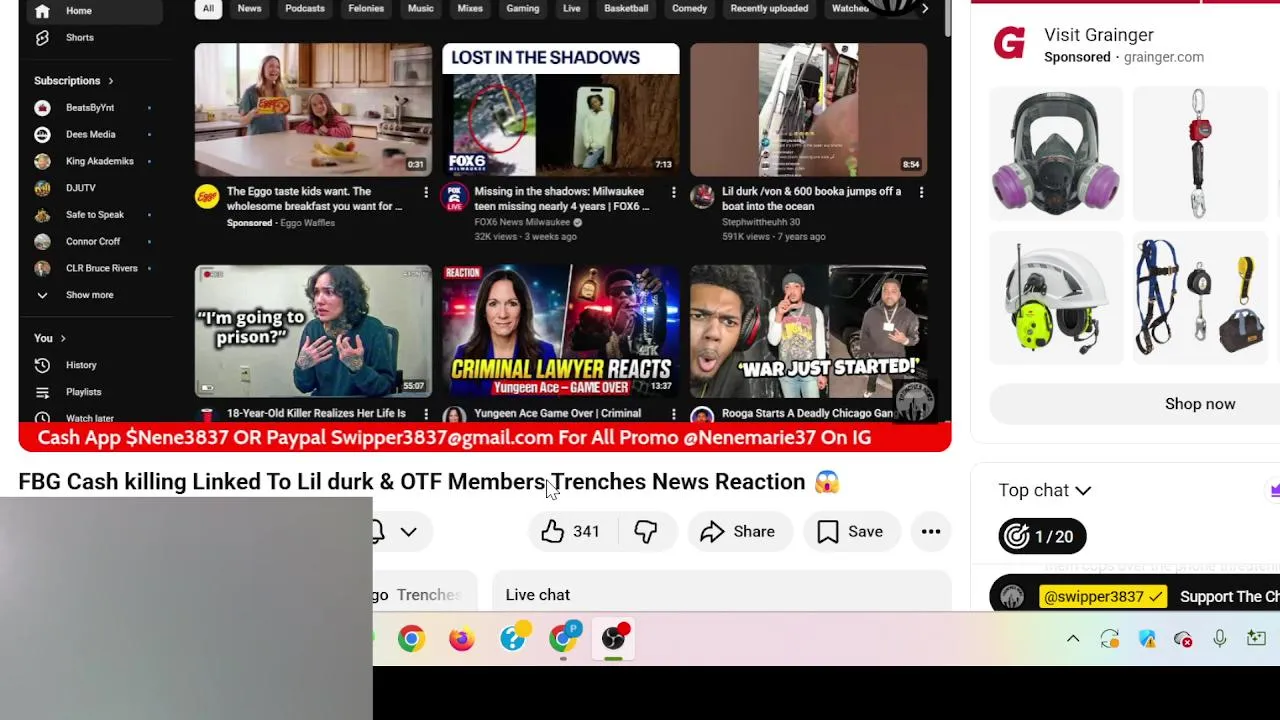This screenshot has height=720, width=1280.
Task: Open the Get Help taskbar icon
Action: [x=513, y=638]
